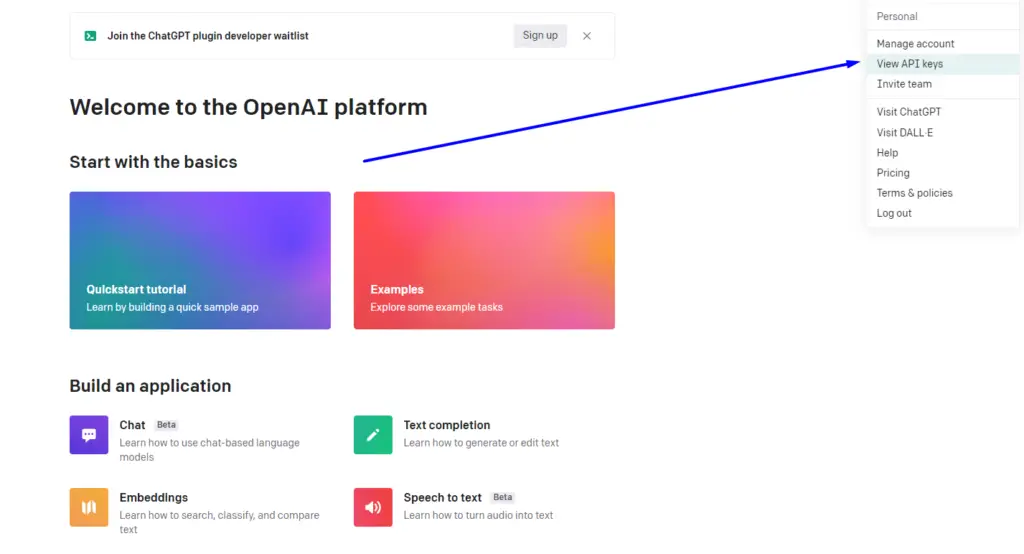
Task: Select View API keys menu item
Action: (x=943, y=64)
